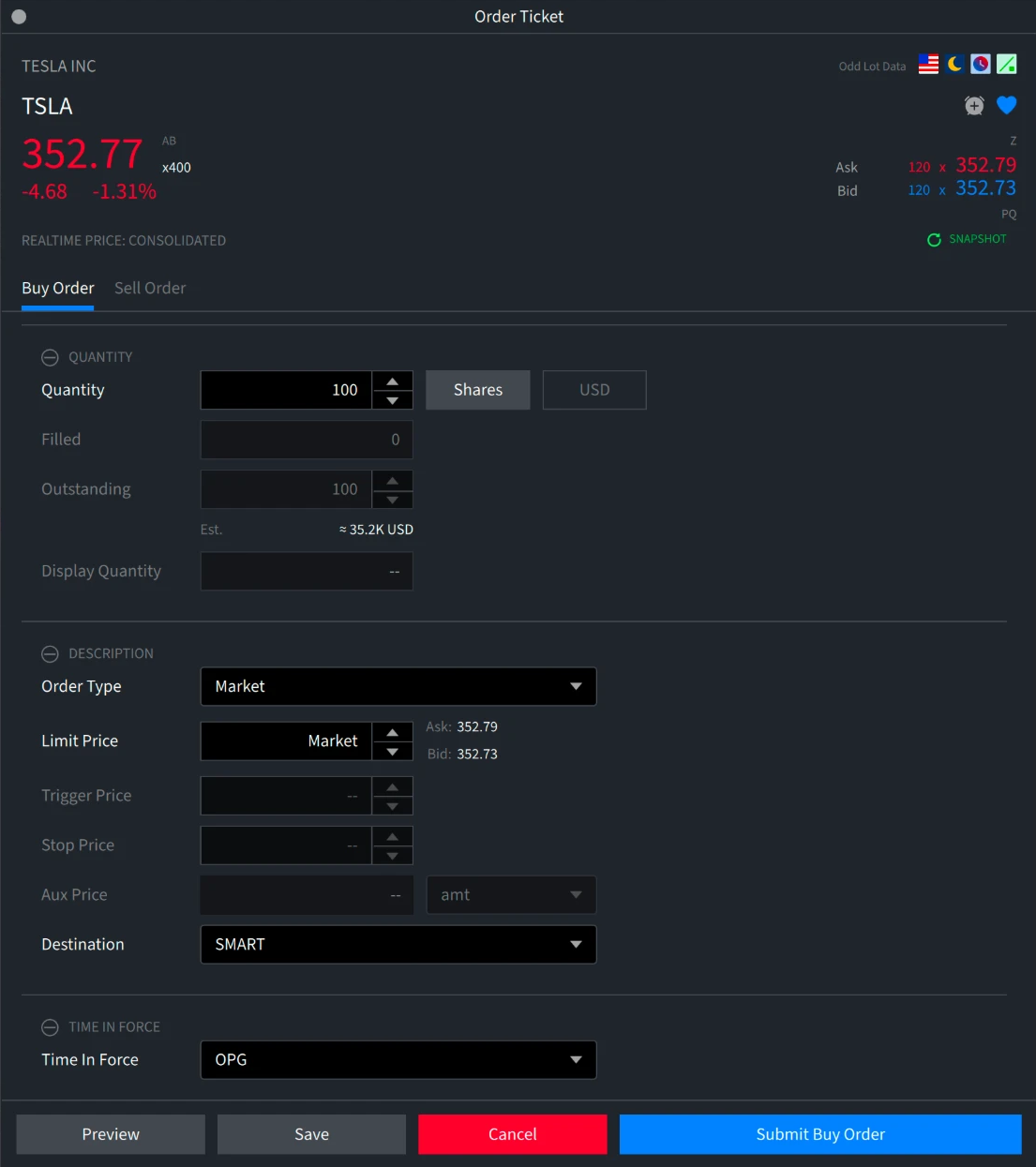Open the Order Type dropdown

pos(398,686)
